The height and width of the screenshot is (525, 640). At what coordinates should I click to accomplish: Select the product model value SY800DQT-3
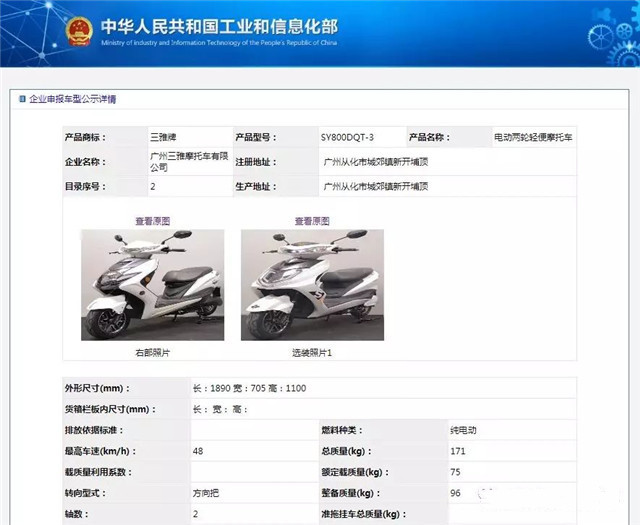click(347, 138)
